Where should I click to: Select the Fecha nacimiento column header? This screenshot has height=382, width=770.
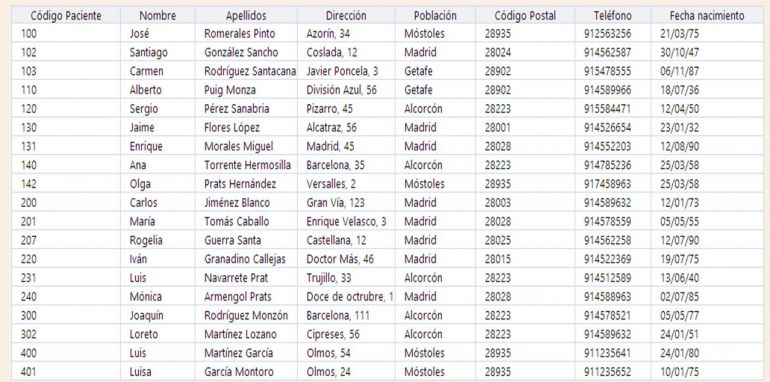(x=707, y=16)
